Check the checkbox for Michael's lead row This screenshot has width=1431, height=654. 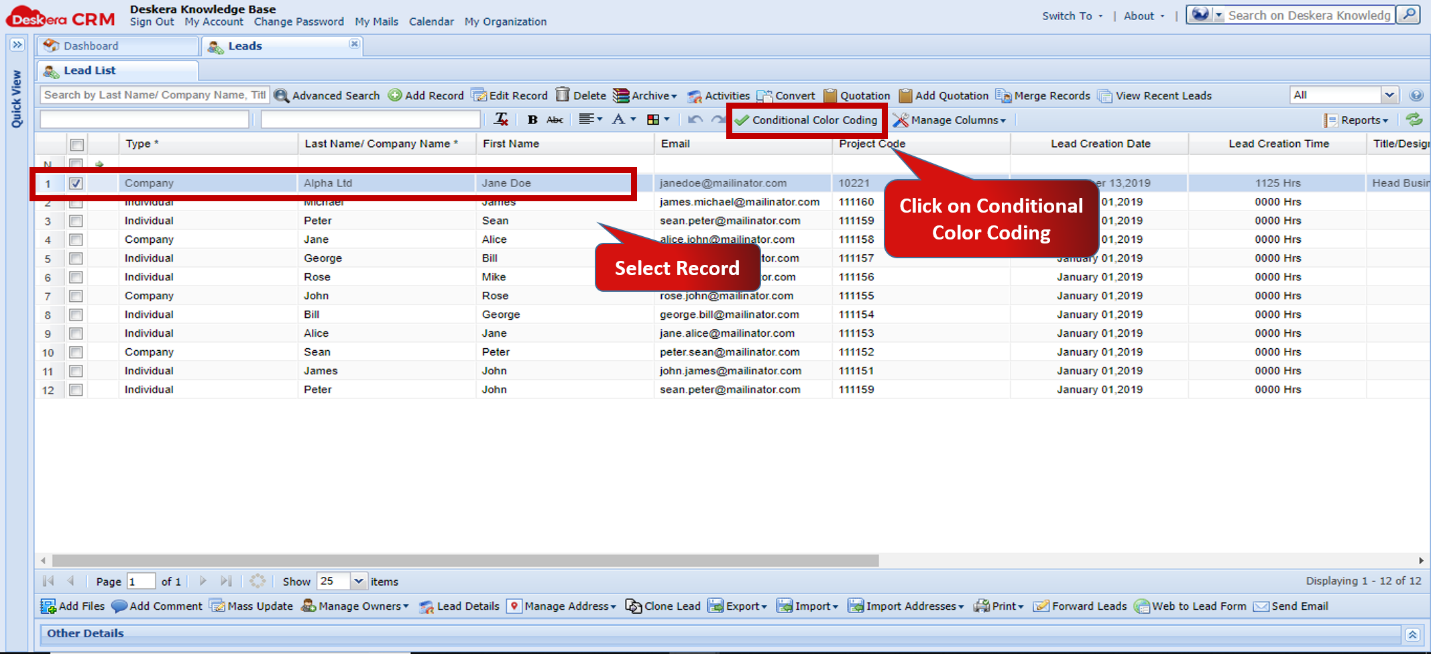[x=75, y=202]
